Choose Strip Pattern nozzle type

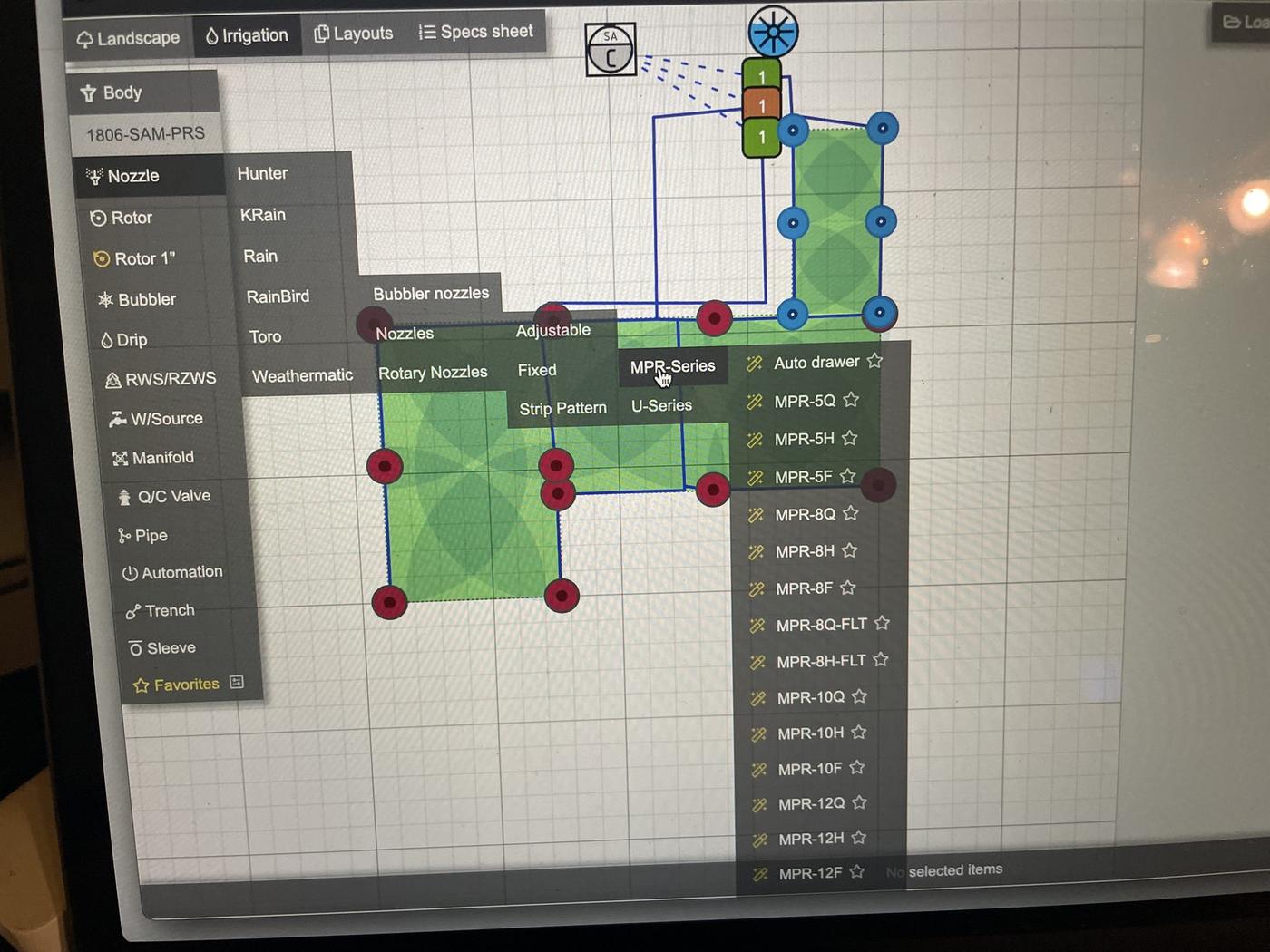(x=563, y=409)
